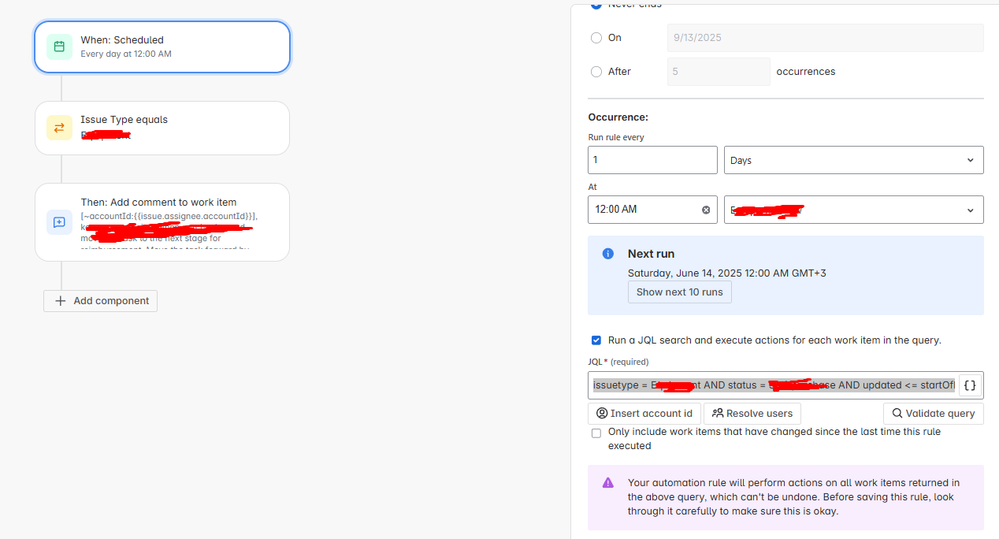Viewport: 999px width, 539px height.
Task: Click the smart values braces icon
Action: pyautogui.click(x=970, y=385)
